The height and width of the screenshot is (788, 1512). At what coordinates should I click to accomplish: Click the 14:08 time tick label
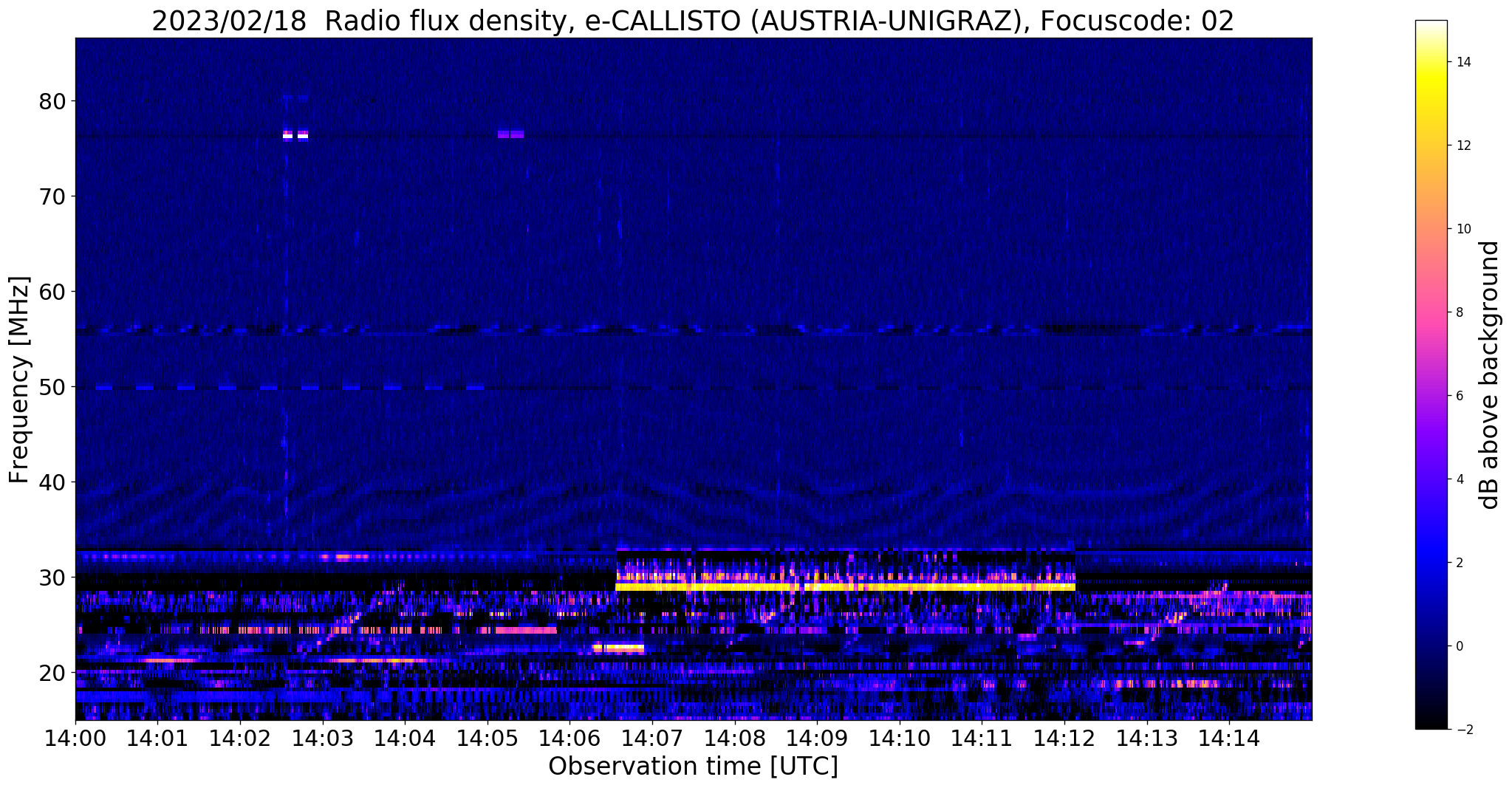(x=735, y=738)
